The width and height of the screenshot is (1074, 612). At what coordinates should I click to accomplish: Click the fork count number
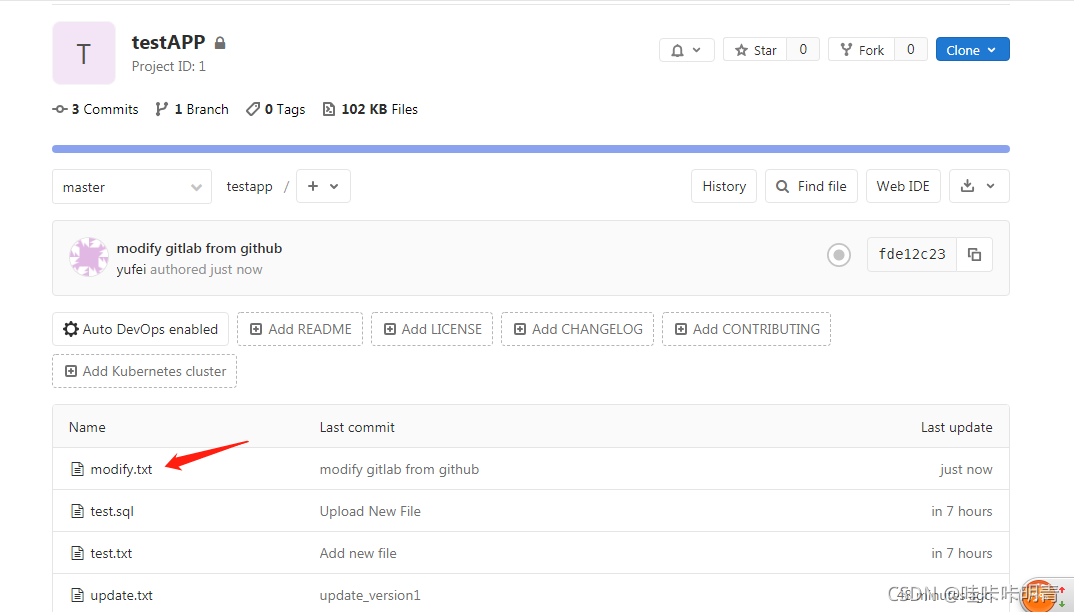click(910, 49)
